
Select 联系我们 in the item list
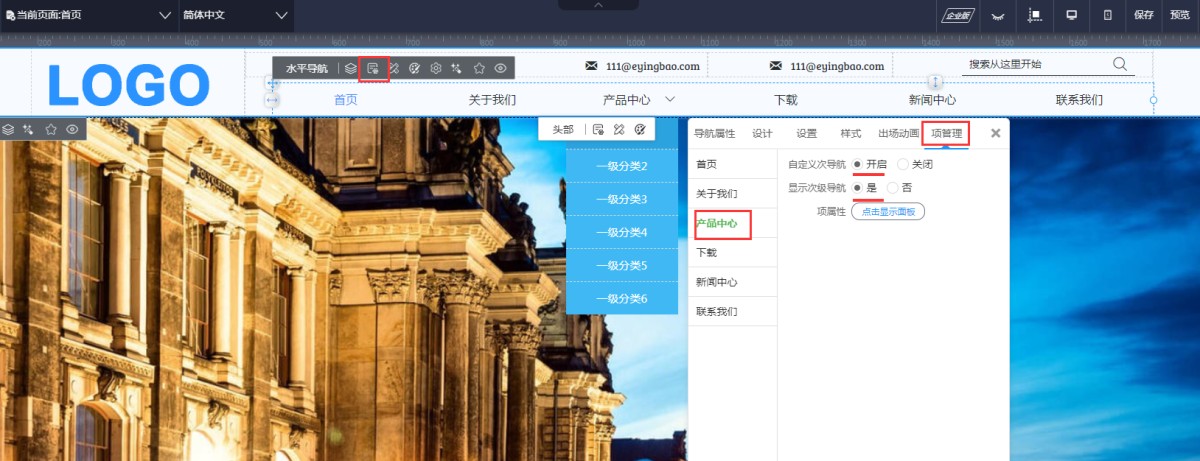pos(733,312)
